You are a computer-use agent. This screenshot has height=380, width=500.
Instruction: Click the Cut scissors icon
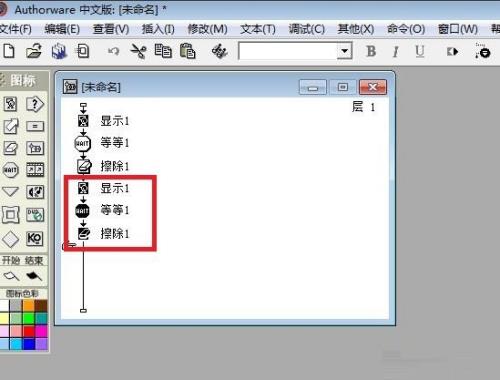(x=138, y=51)
